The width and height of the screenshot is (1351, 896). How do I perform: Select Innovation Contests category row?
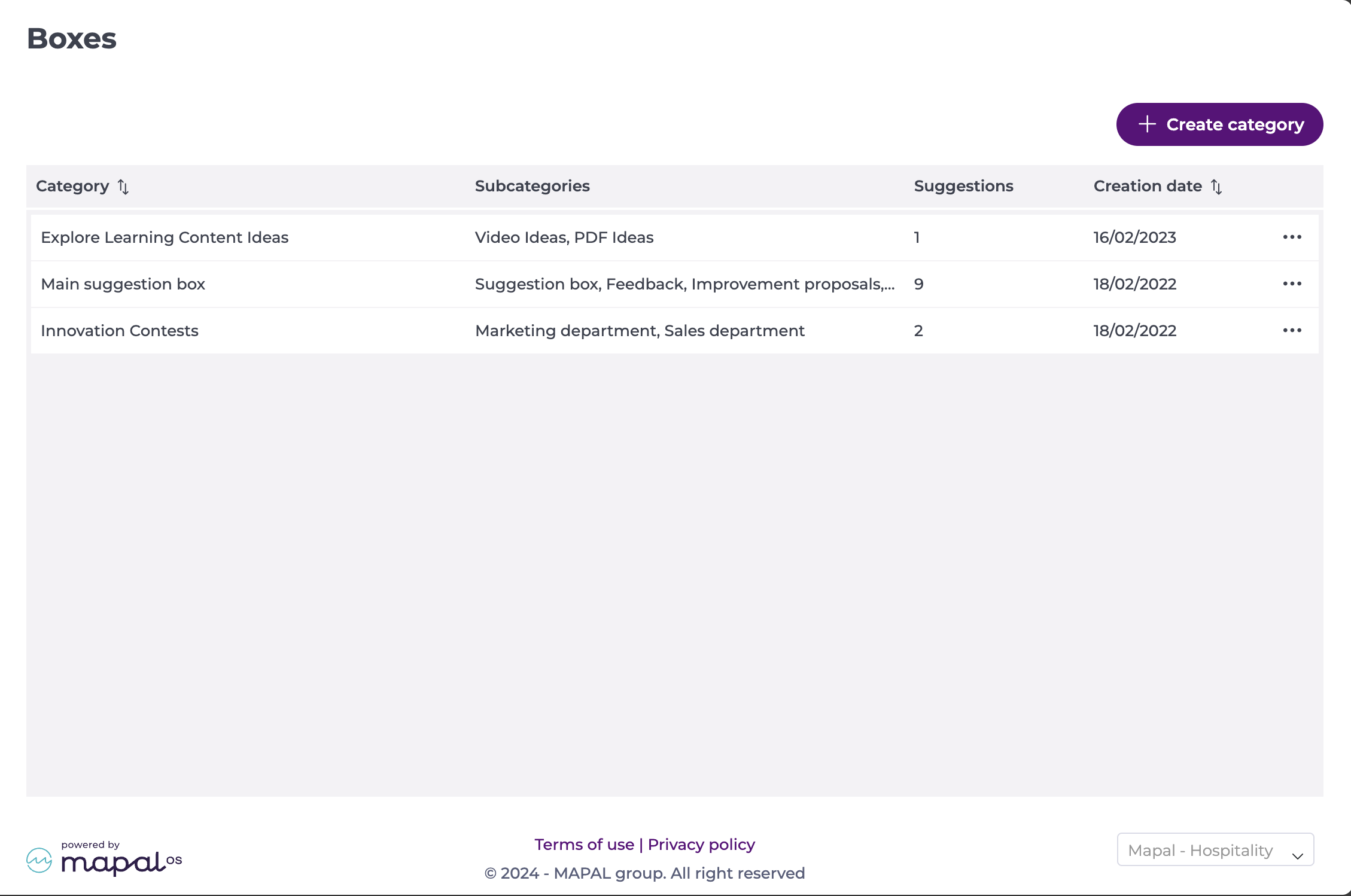coord(119,331)
